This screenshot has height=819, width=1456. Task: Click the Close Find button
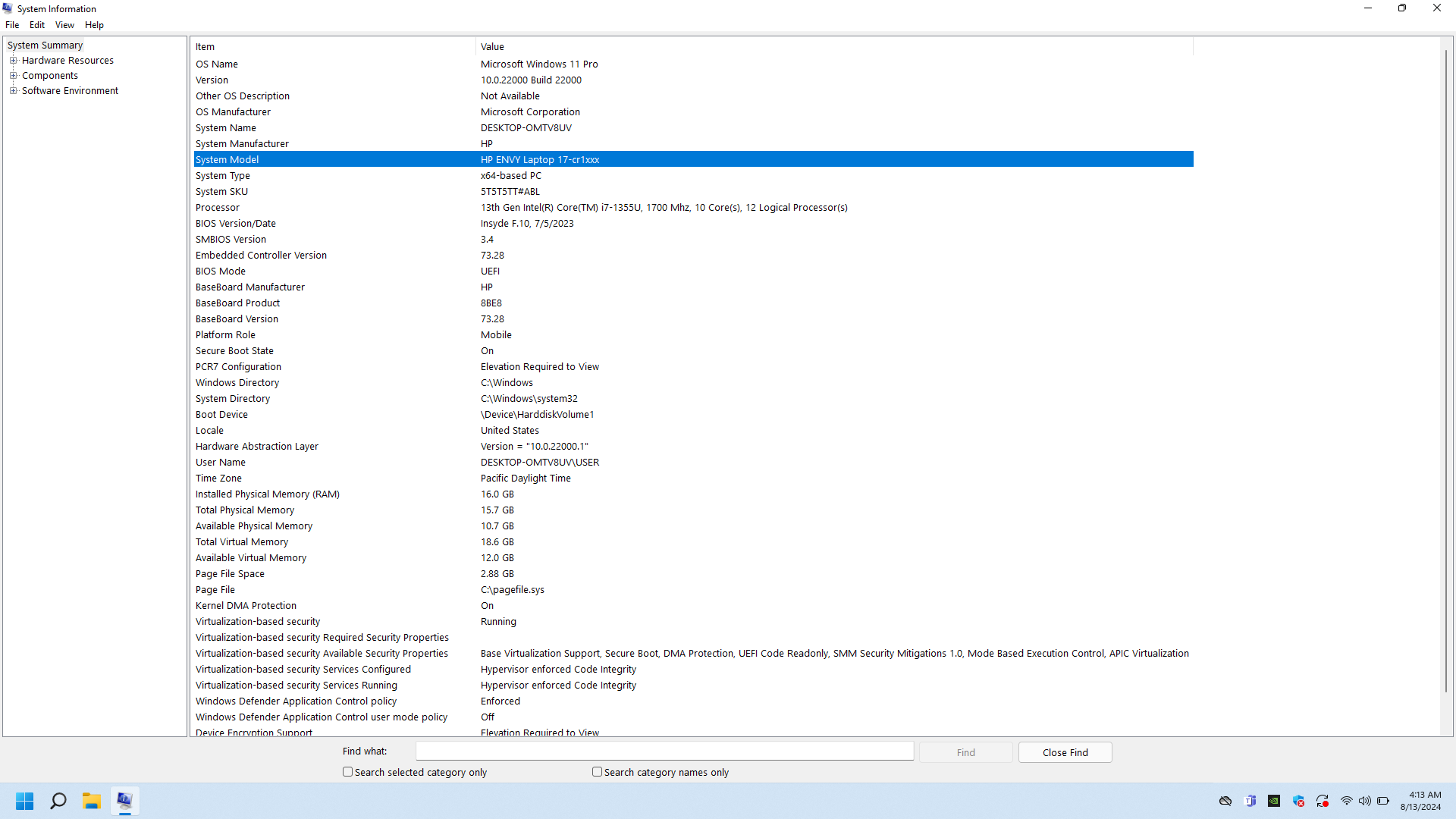(1065, 752)
